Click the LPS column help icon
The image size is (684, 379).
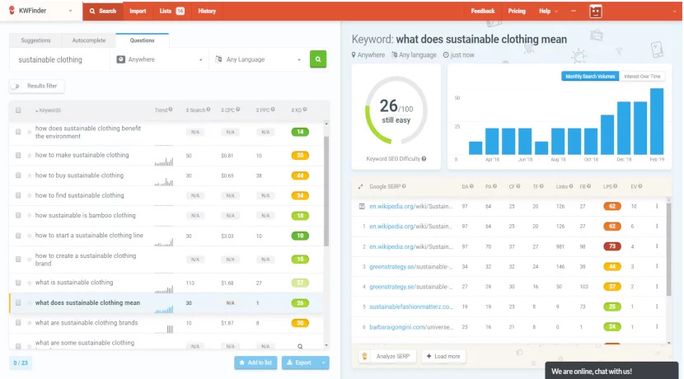(615, 186)
